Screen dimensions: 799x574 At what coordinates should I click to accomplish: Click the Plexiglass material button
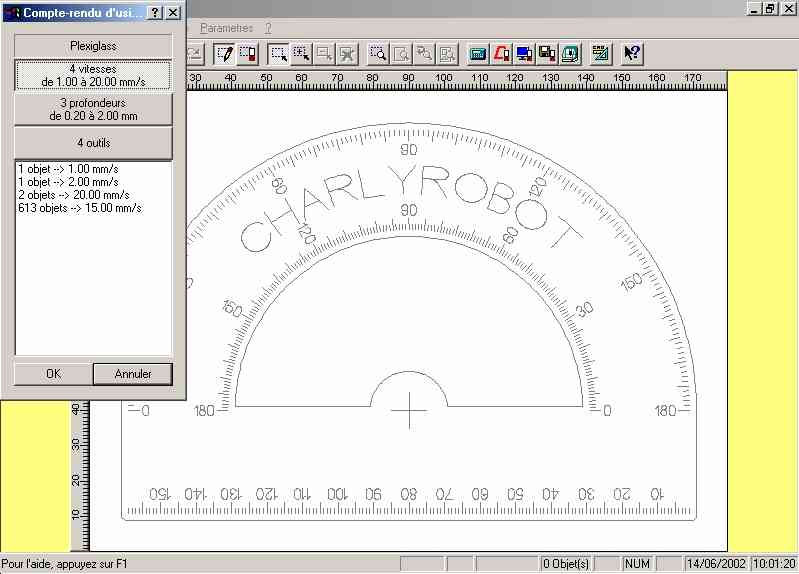(93, 46)
